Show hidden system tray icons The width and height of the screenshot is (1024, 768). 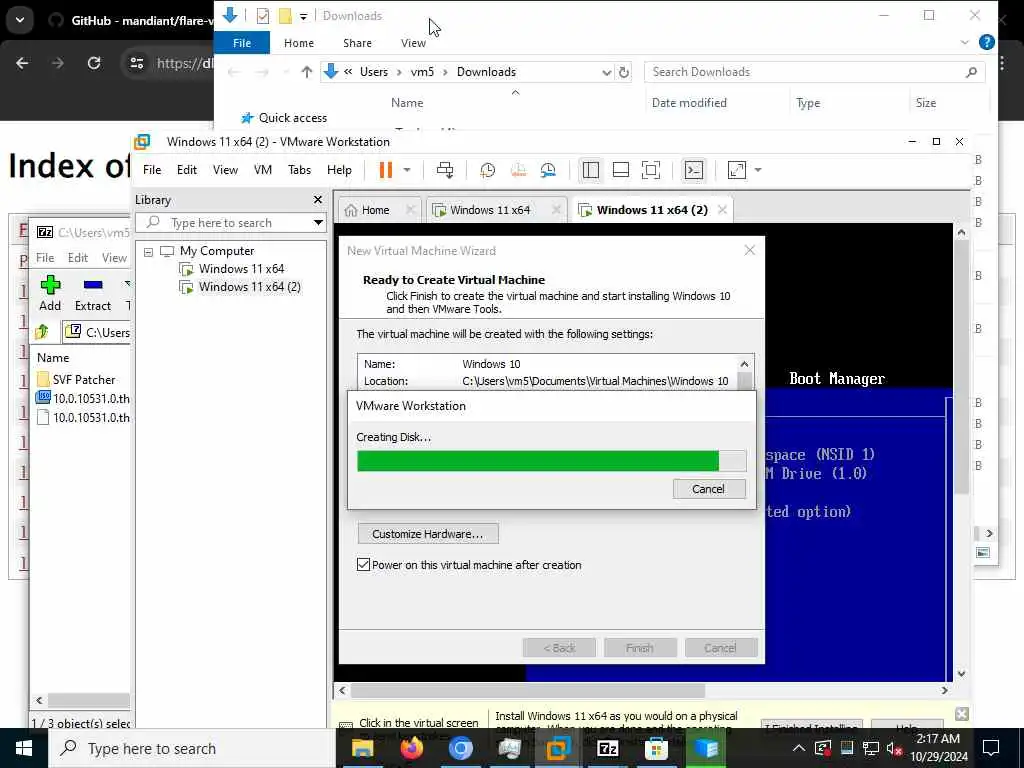pyautogui.click(x=799, y=748)
